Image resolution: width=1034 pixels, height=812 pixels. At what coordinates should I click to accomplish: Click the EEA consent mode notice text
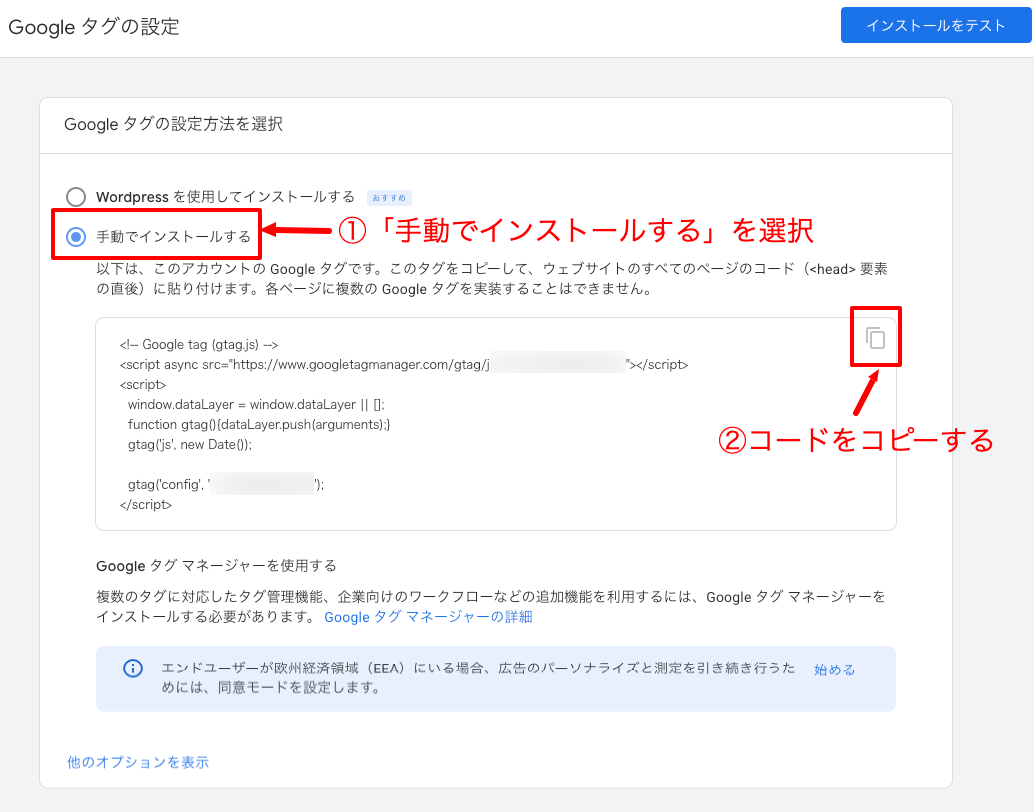point(479,677)
